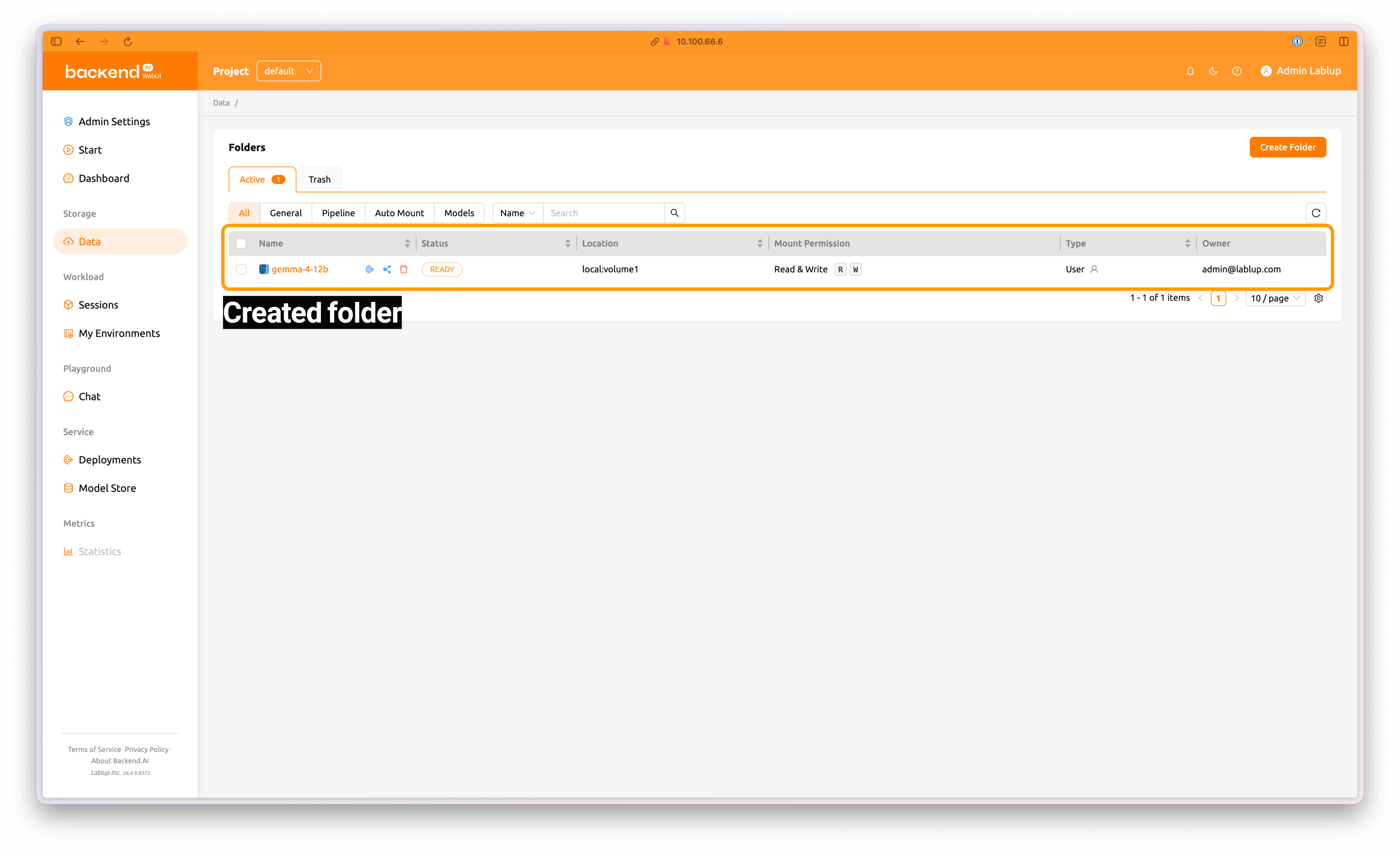Click the R permission badge
Screen dimensions: 1400x852
tap(840, 269)
